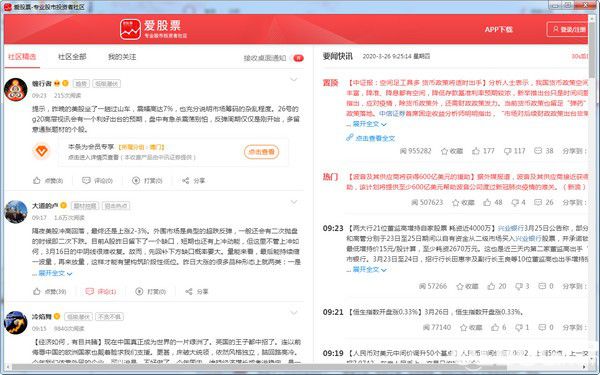600x375 pixels.
Task: Like the 09:23 post with thumbs-up icon
Action: [37, 180]
